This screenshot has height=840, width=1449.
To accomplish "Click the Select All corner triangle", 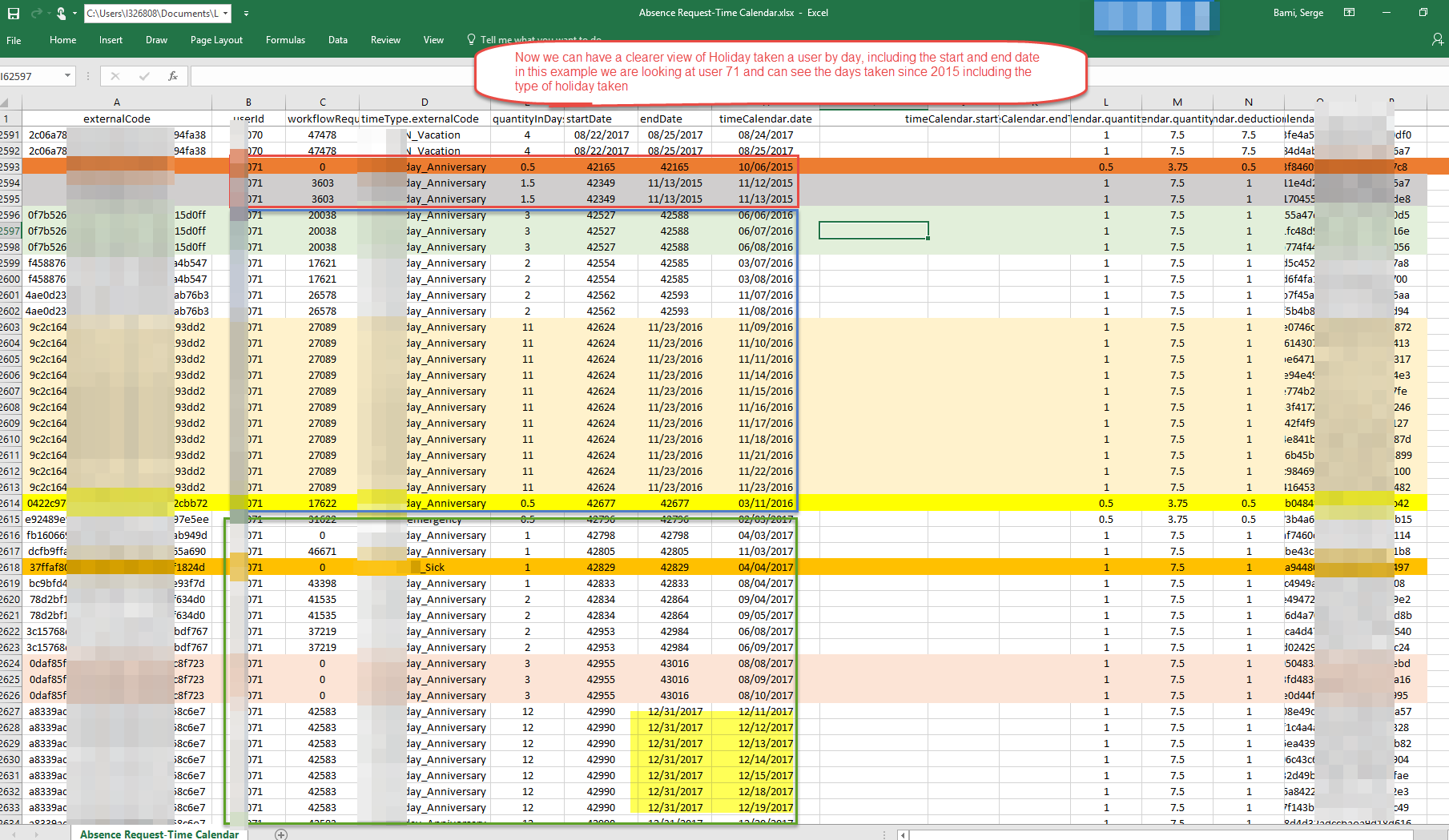I will click(x=5, y=102).
